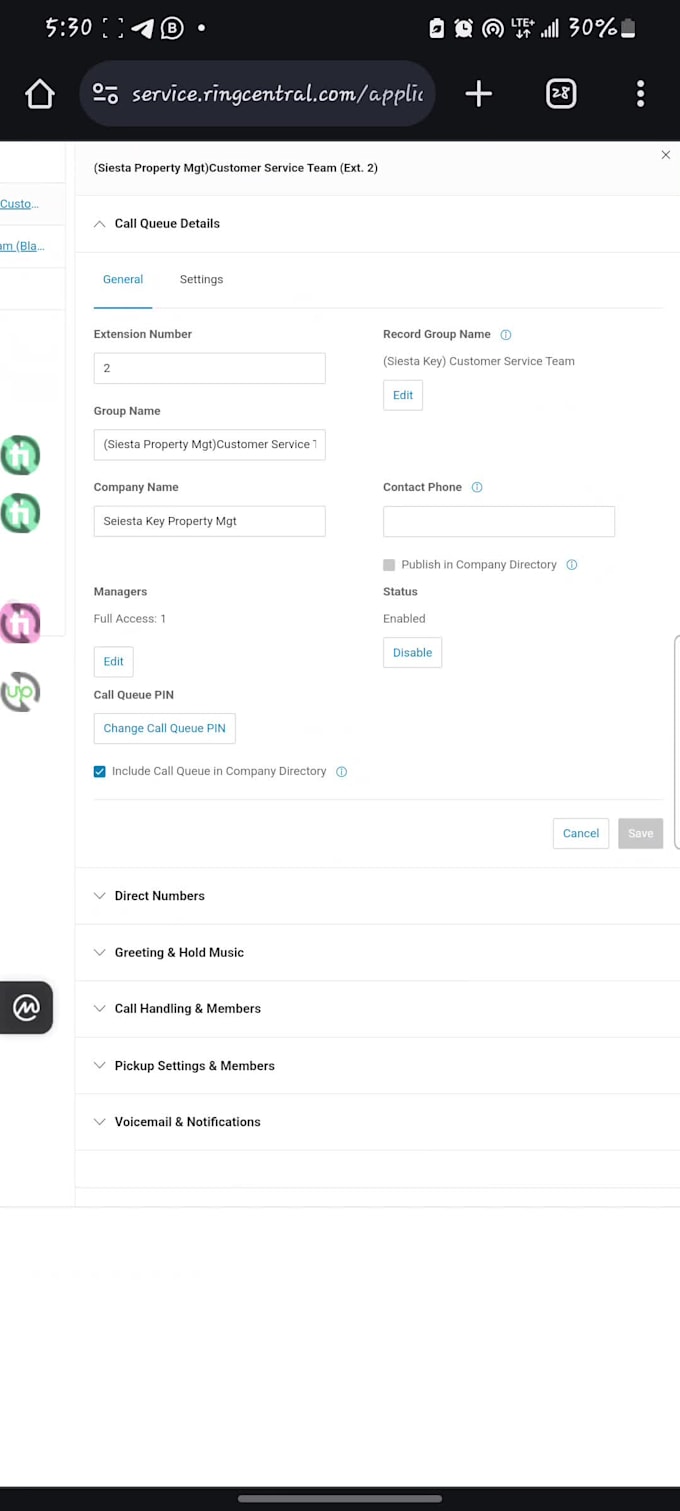Click the Cancel button
This screenshot has height=1511, width=680.
click(x=581, y=834)
